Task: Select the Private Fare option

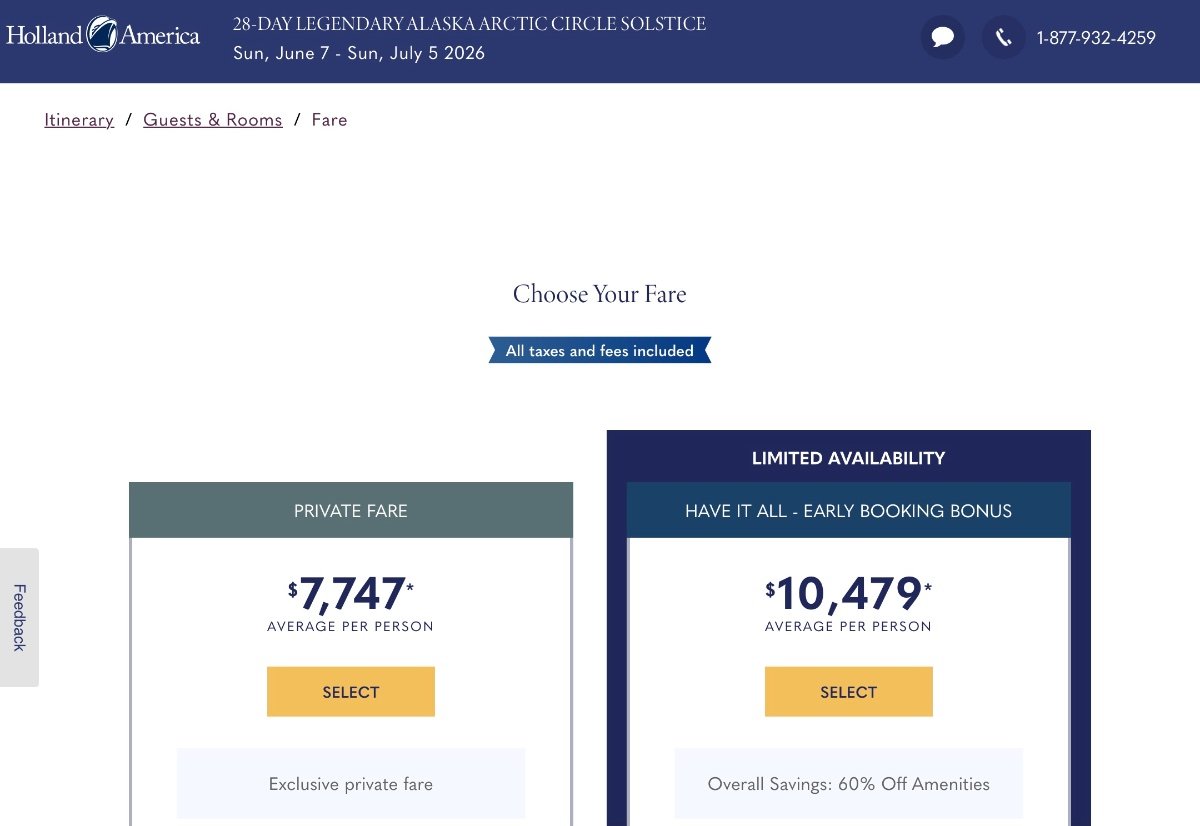Action: (x=351, y=692)
